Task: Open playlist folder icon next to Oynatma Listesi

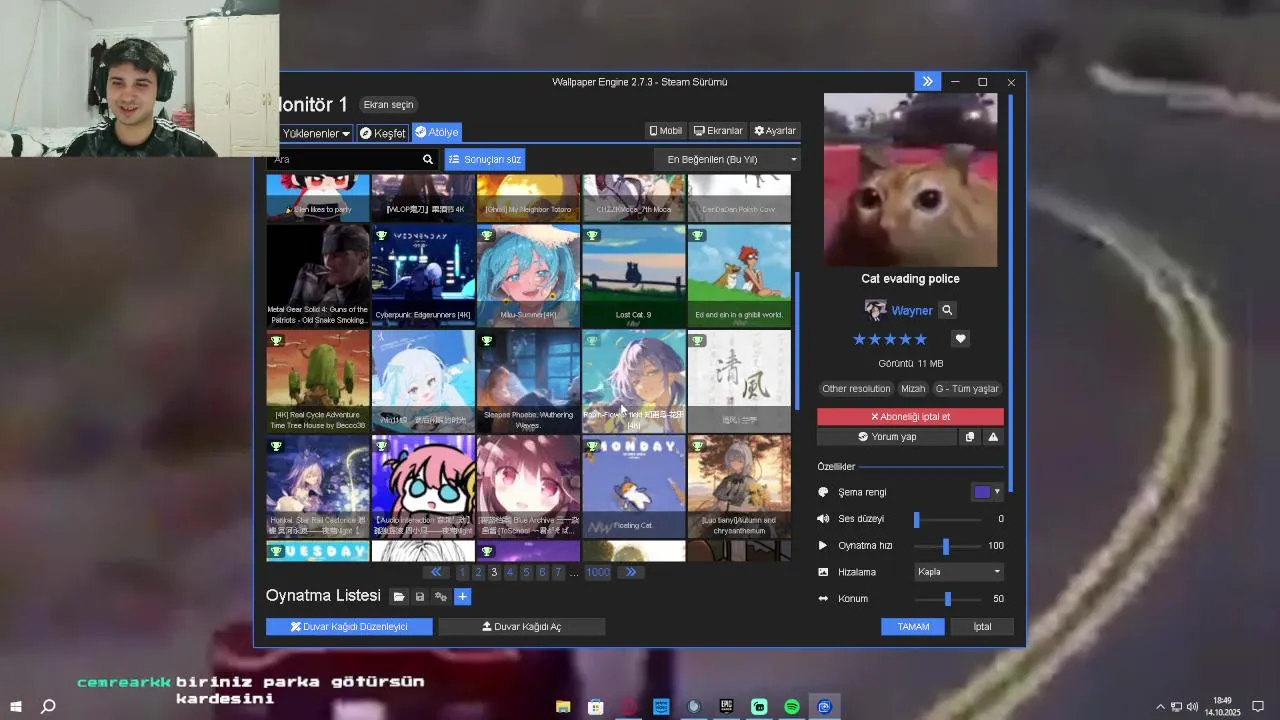Action: (x=399, y=597)
